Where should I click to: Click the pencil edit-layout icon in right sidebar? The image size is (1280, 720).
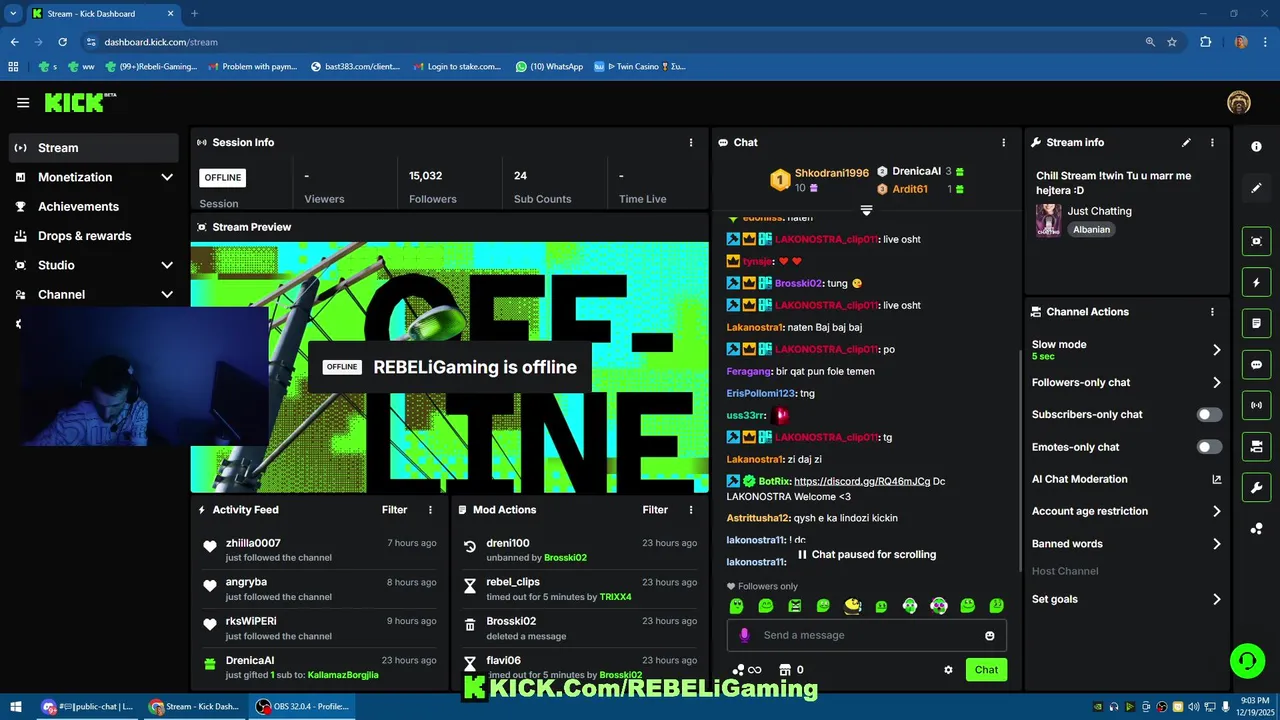1257,187
